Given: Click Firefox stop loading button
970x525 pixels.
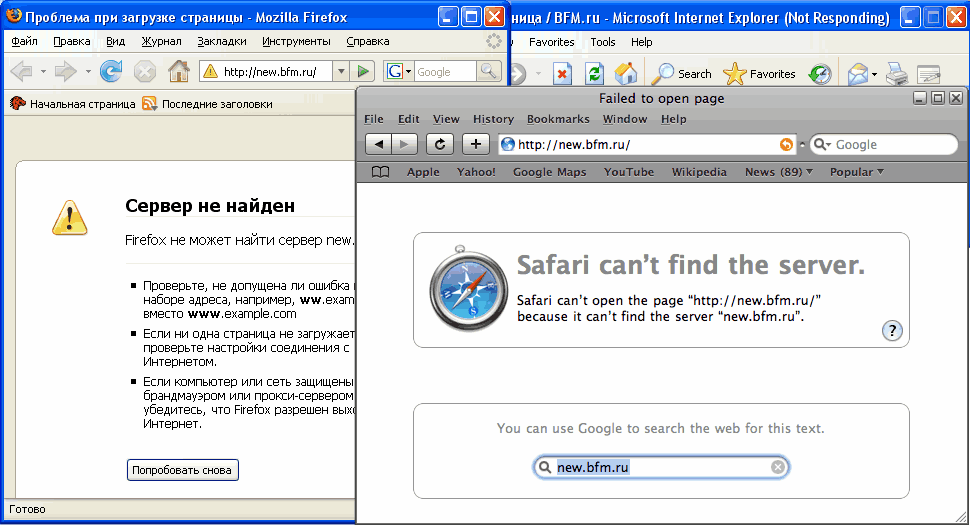Looking at the screenshot, I should pos(145,72).
